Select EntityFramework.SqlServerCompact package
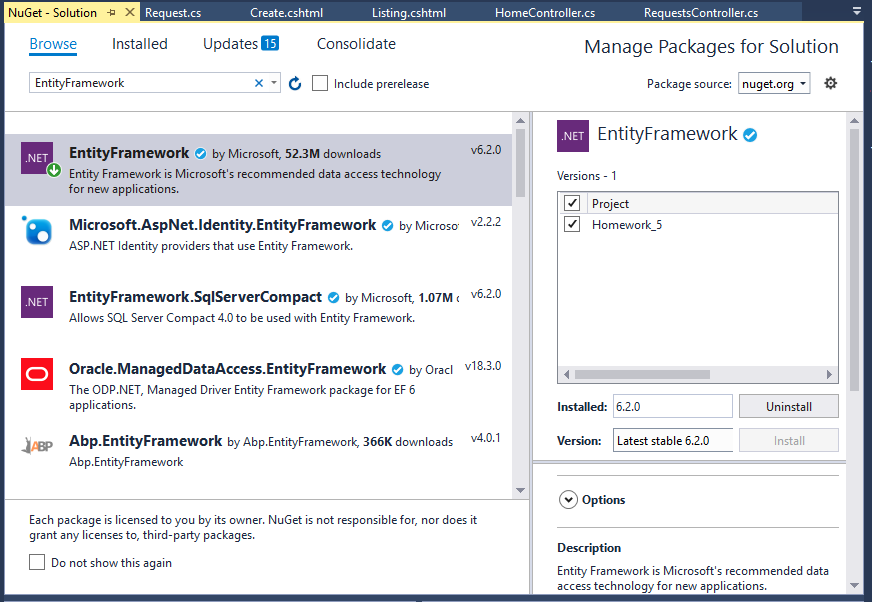Viewport: 872px width, 602px height. click(x=259, y=314)
